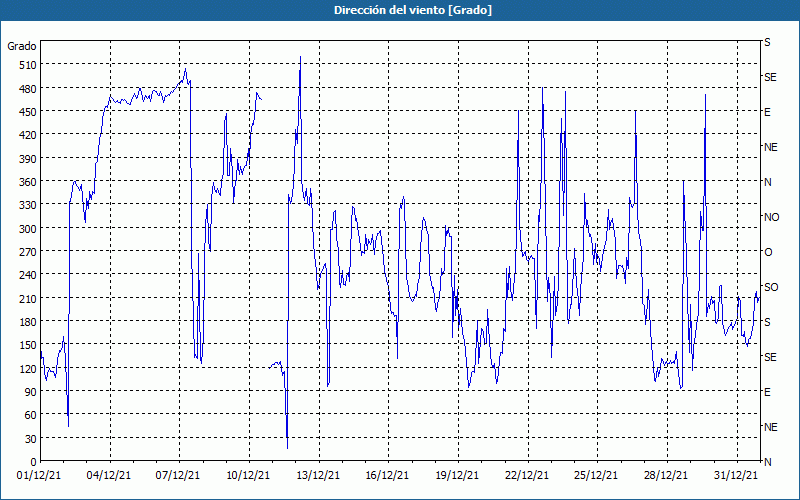Screen dimensions: 800x500
Task: Select the date label 04/12/21
Action: (109, 476)
